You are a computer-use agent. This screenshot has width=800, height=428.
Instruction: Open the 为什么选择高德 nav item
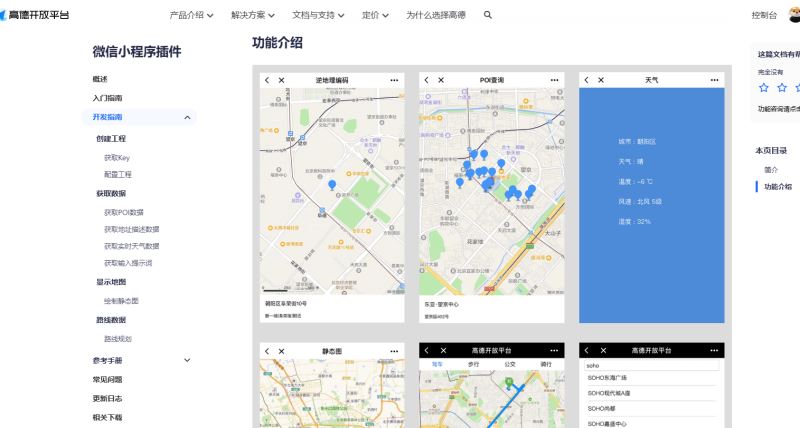click(436, 15)
